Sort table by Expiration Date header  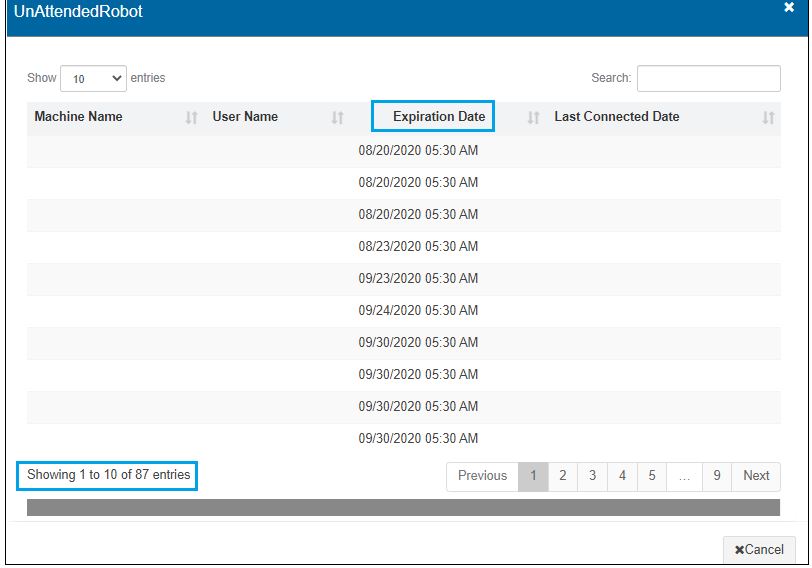coord(438,117)
